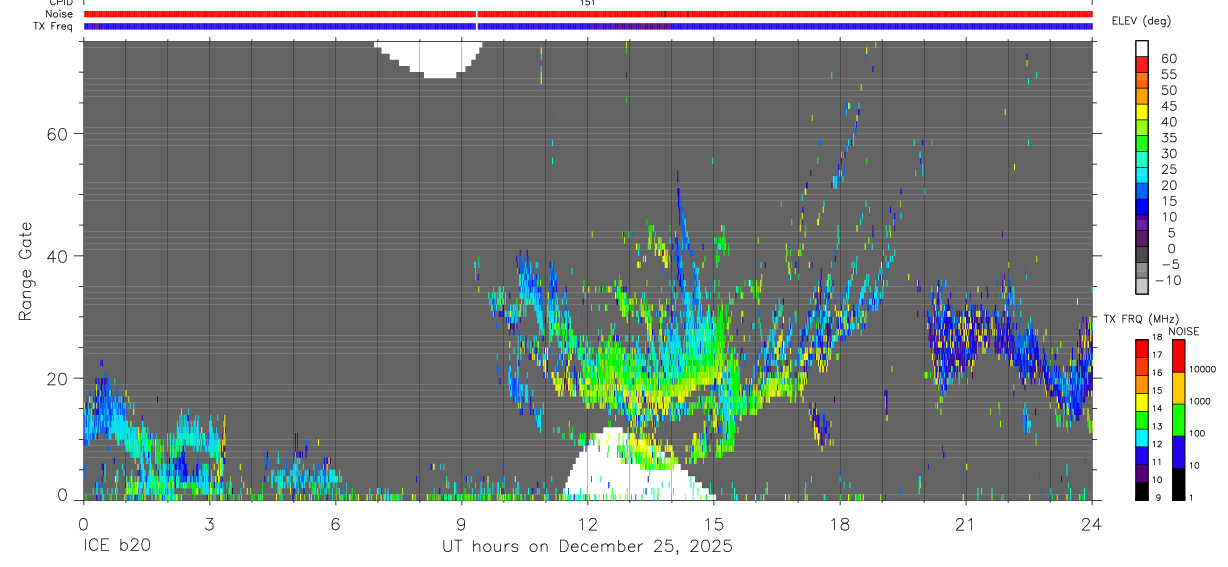Click the CPID value 151
This screenshot has width=1228, height=567.
coord(588,3)
